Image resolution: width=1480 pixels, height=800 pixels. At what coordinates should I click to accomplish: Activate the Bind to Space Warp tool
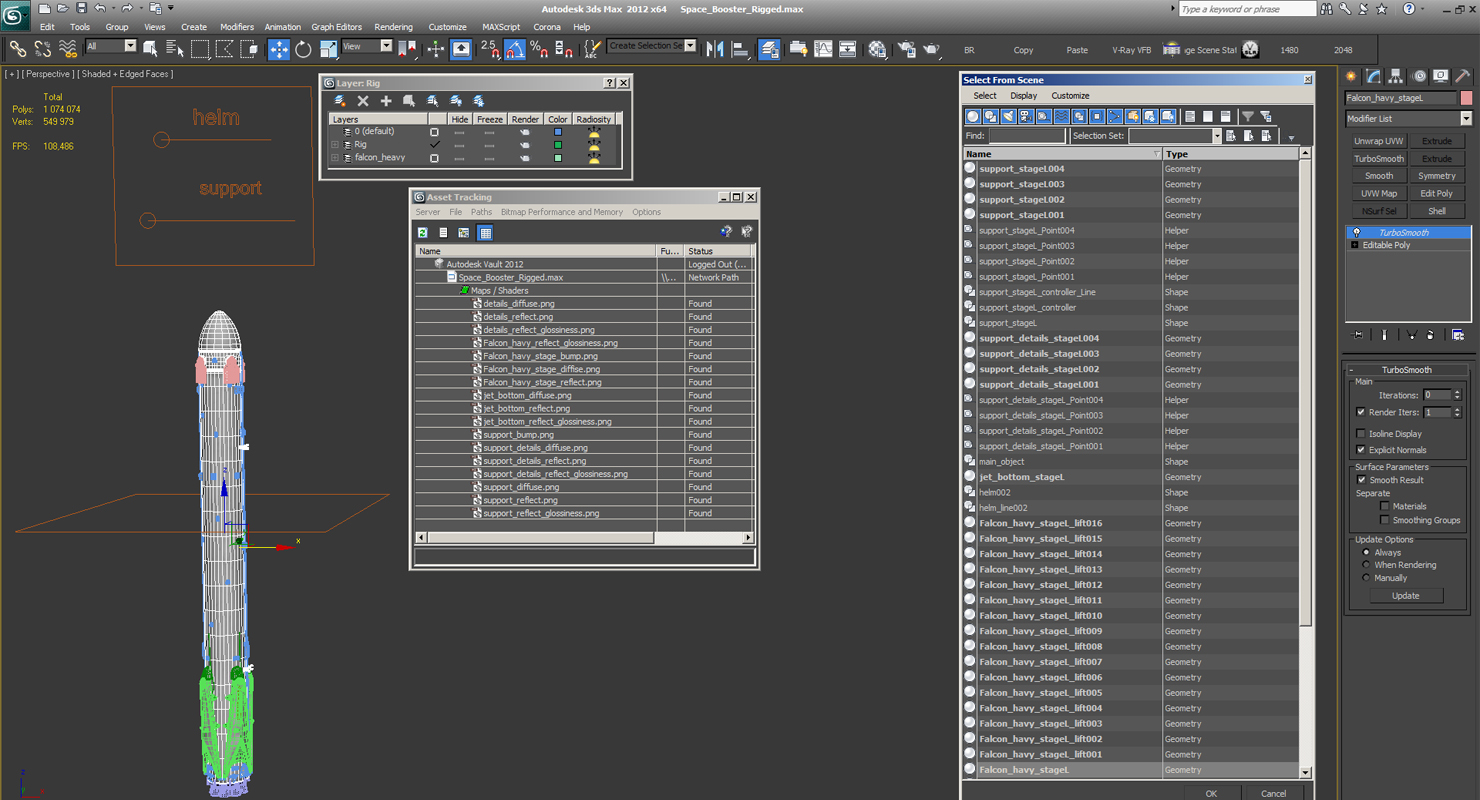pyautogui.click(x=68, y=49)
